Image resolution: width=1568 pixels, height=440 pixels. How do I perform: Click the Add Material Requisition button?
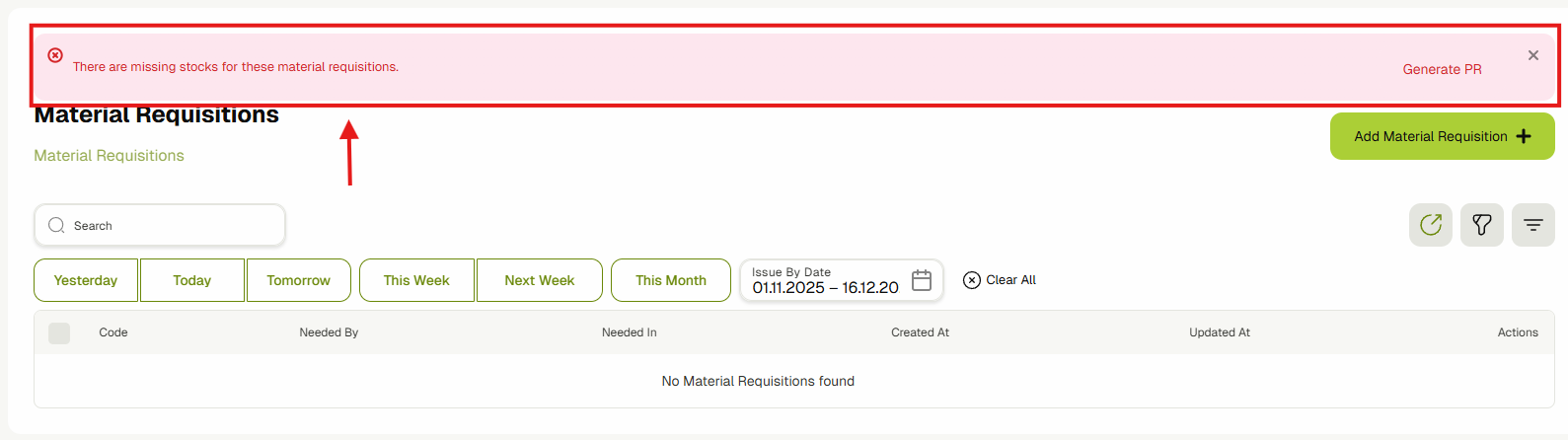1442,136
